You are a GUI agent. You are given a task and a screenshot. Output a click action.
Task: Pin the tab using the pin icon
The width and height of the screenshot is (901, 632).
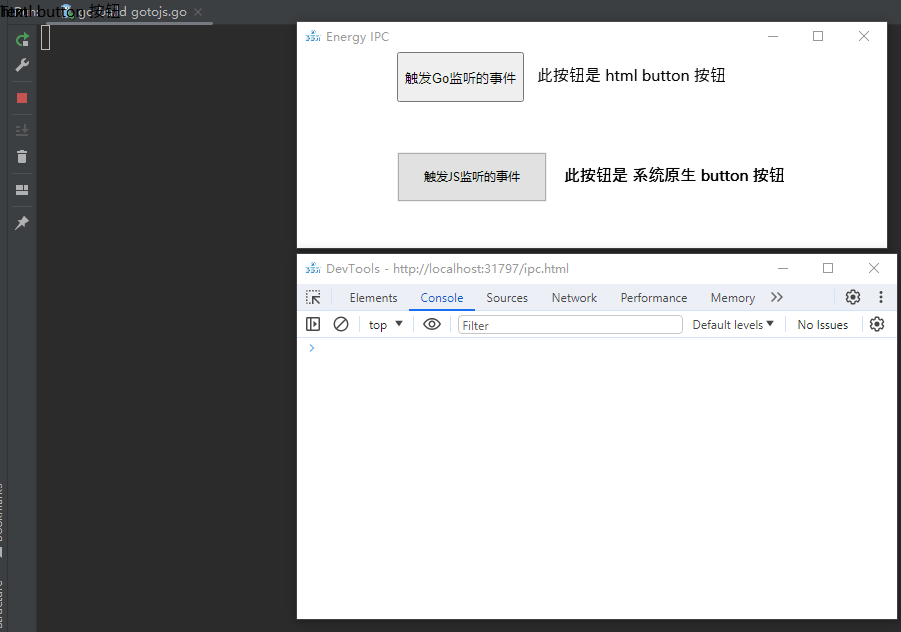[x=22, y=222]
